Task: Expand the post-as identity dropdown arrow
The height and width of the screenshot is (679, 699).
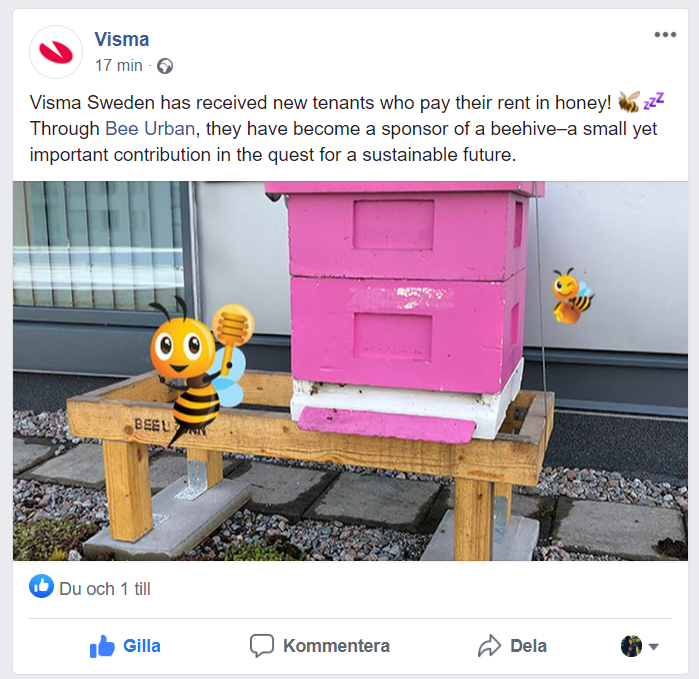Action: click(x=654, y=646)
